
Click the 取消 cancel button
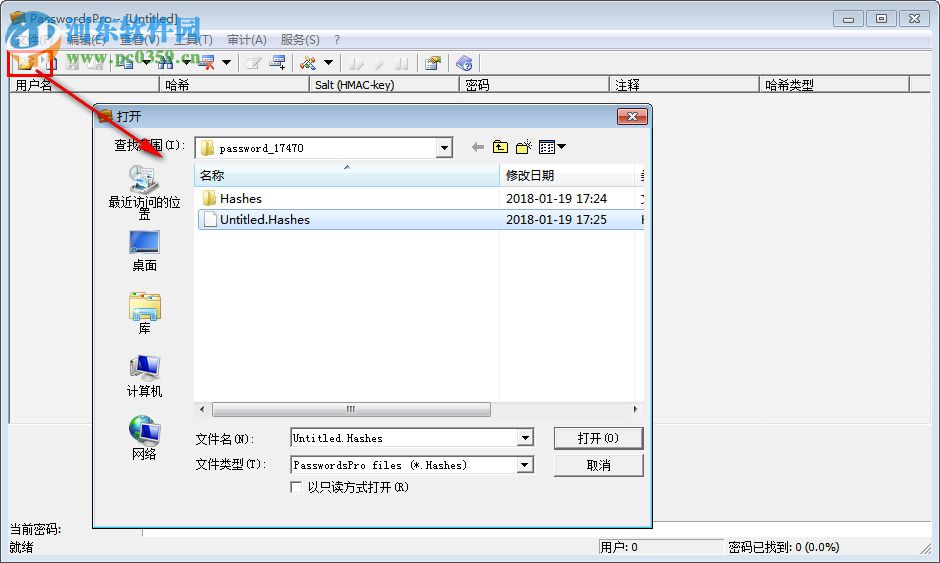click(x=598, y=465)
